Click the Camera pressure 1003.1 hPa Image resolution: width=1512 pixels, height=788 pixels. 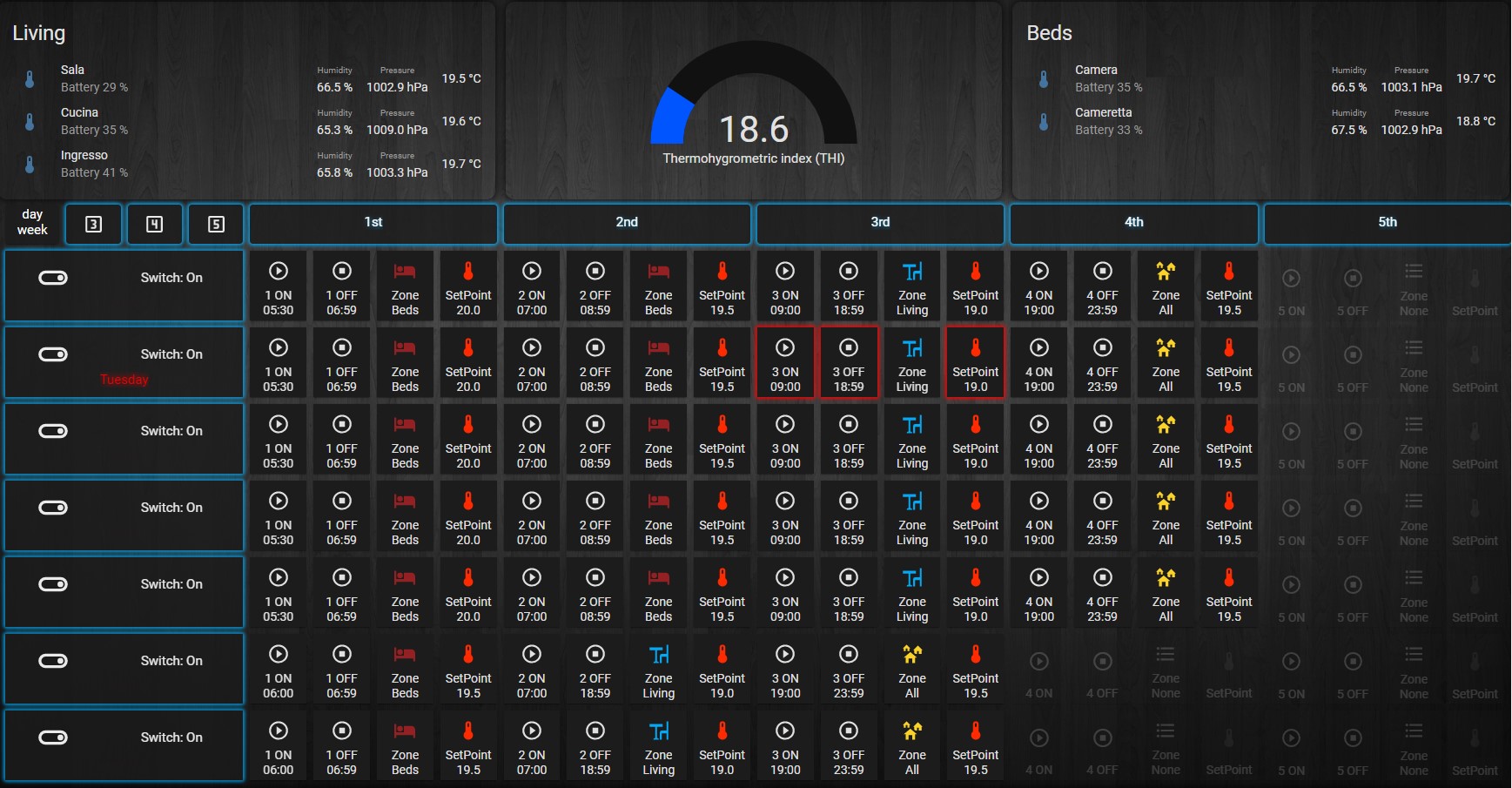1411,87
